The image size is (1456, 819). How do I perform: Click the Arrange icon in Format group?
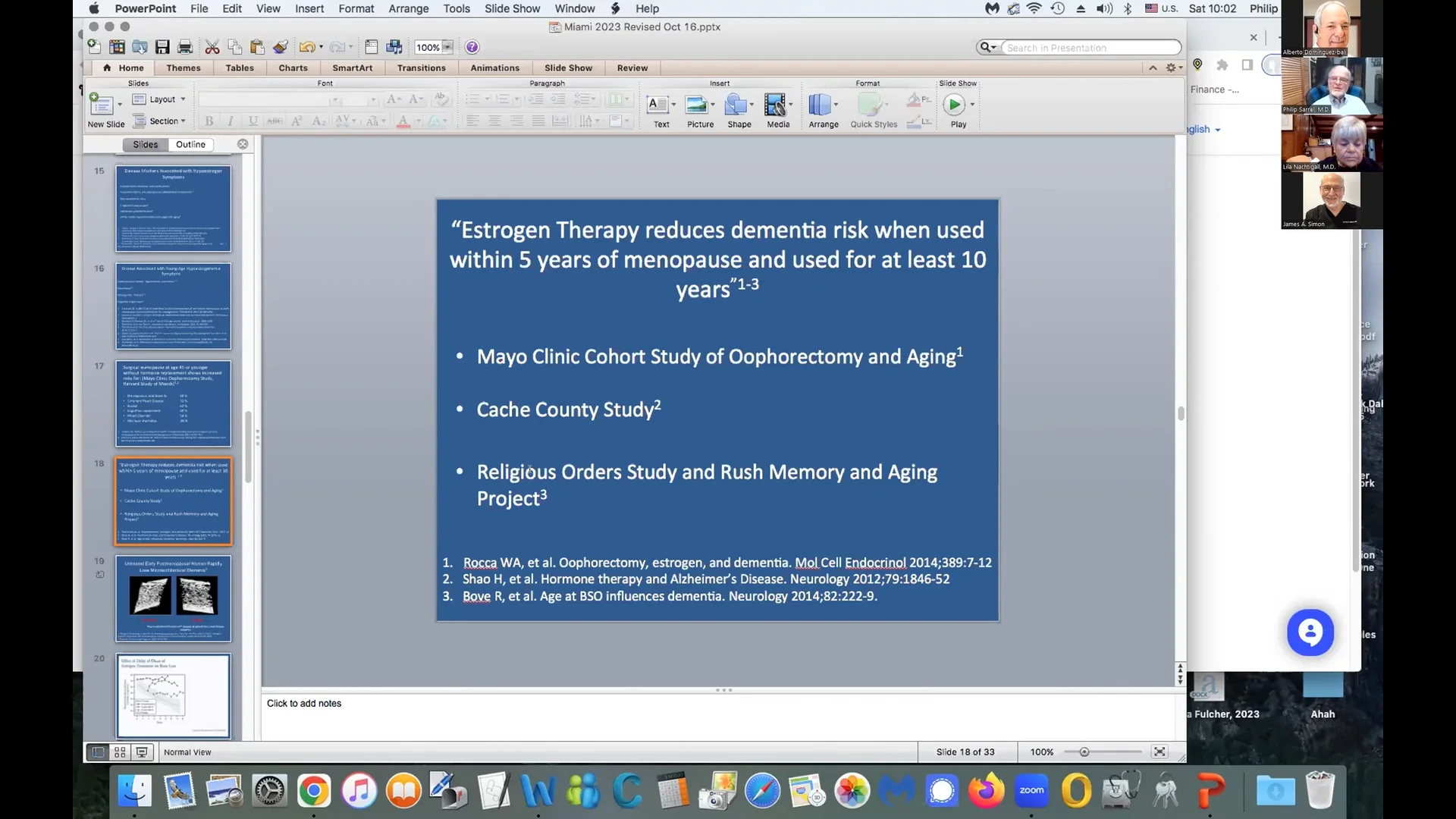click(820, 104)
